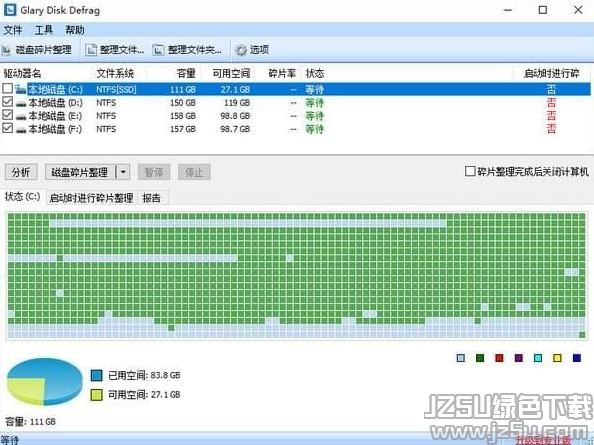Click the 暂停 button
Viewport: 594px width, 445px height.
tap(154, 172)
